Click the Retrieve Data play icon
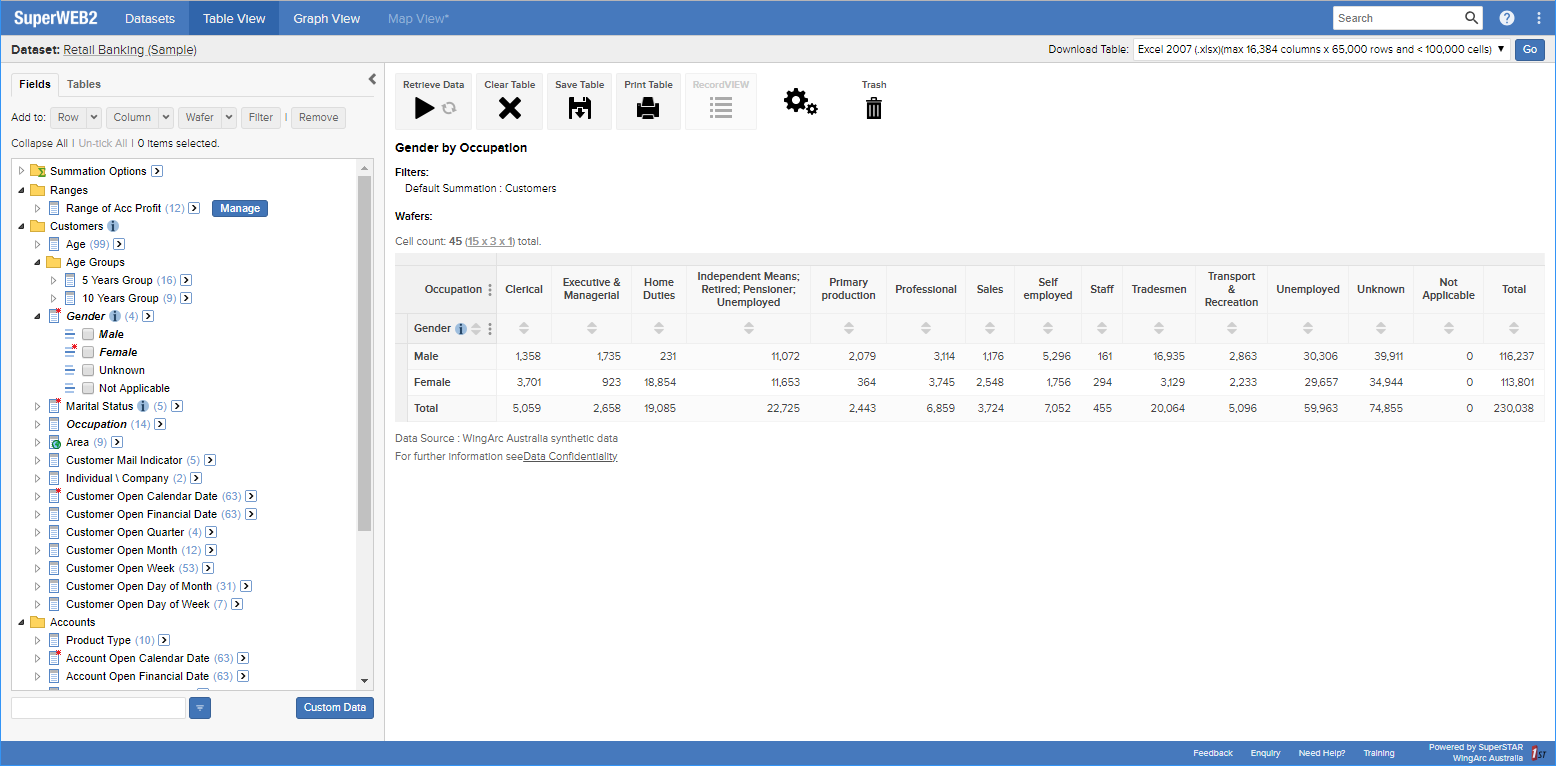The width and height of the screenshot is (1556, 766). pos(425,108)
